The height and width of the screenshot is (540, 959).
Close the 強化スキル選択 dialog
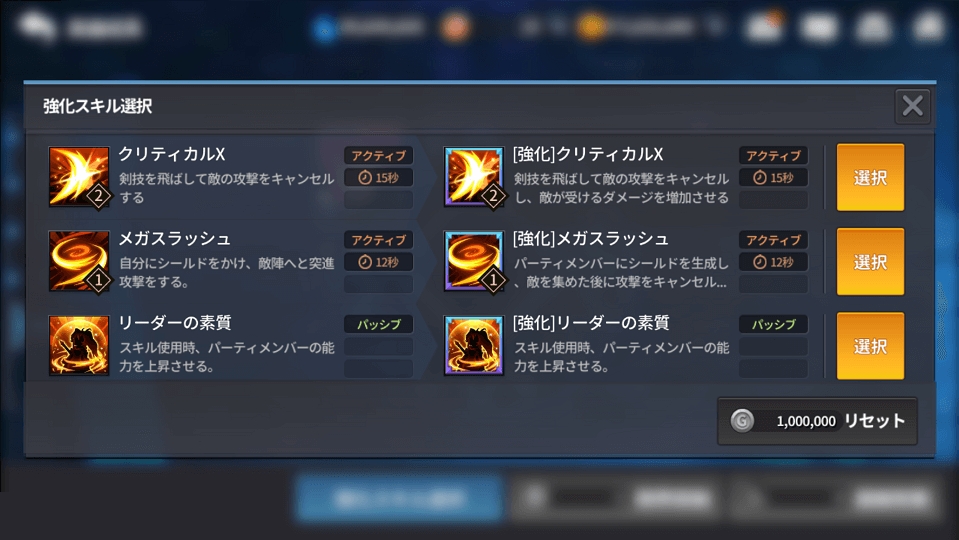[x=913, y=106]
